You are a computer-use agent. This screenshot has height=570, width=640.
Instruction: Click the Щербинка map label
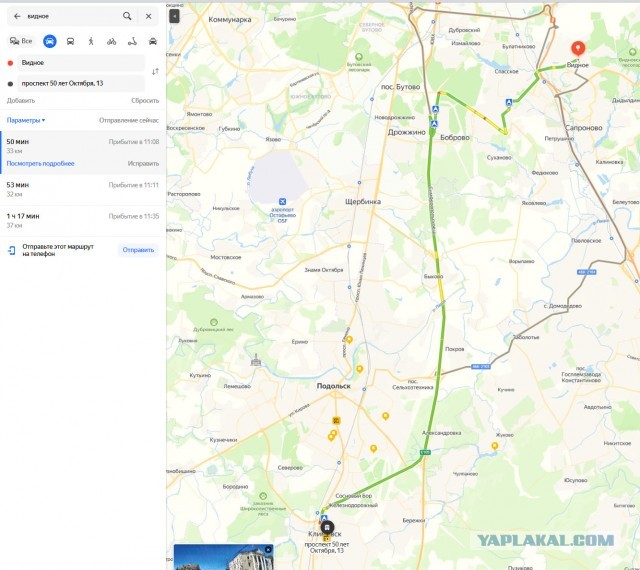coord(363,201)
